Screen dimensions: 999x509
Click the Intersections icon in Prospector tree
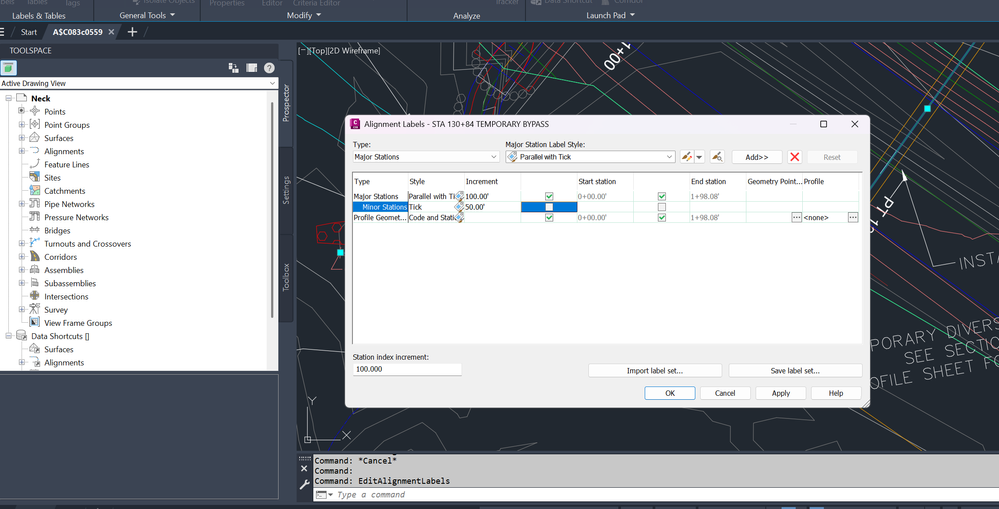tap(35, 297)
